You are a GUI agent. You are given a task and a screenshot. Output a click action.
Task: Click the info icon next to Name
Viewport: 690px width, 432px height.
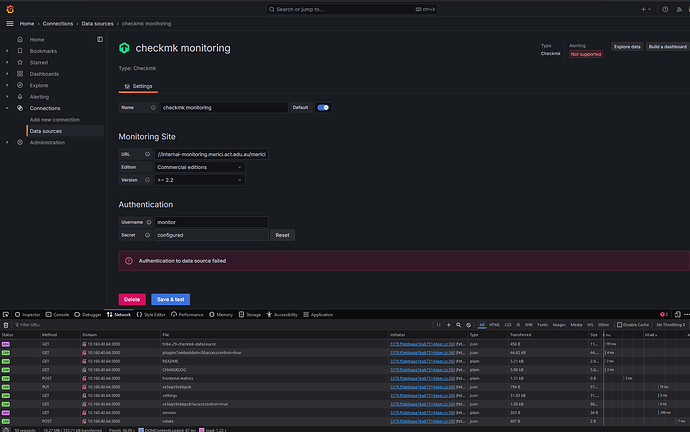(x=153, y=107)
